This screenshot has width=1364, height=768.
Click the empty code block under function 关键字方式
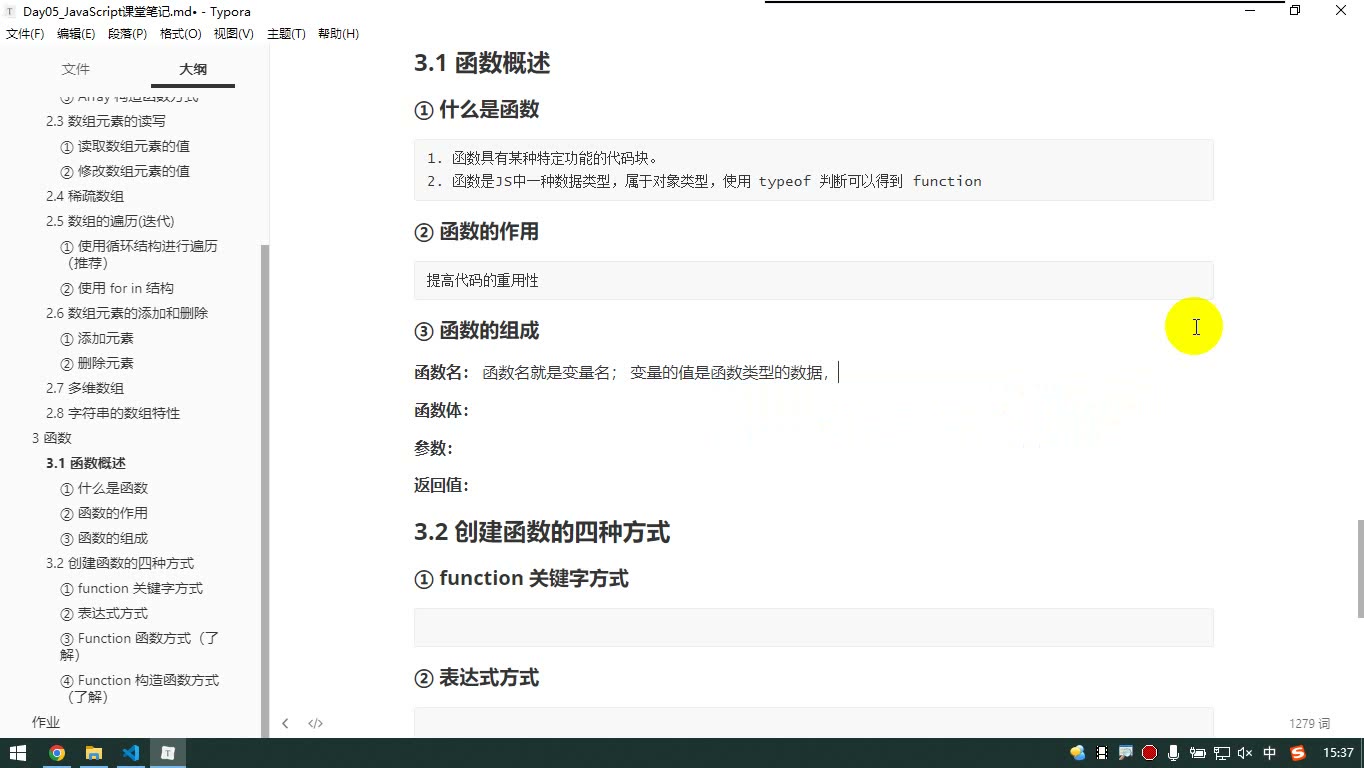click(814, 627)
